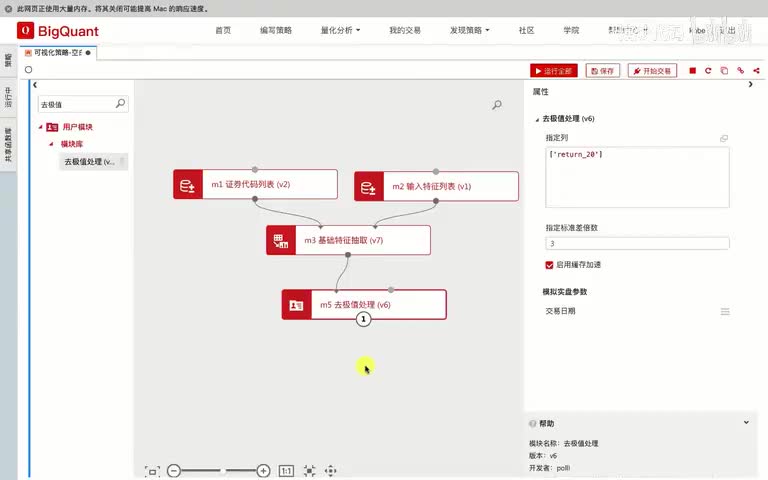This screenshot has height=480, width=768.
Task: Open the 策略 side tab
Action: pos(8,61)
